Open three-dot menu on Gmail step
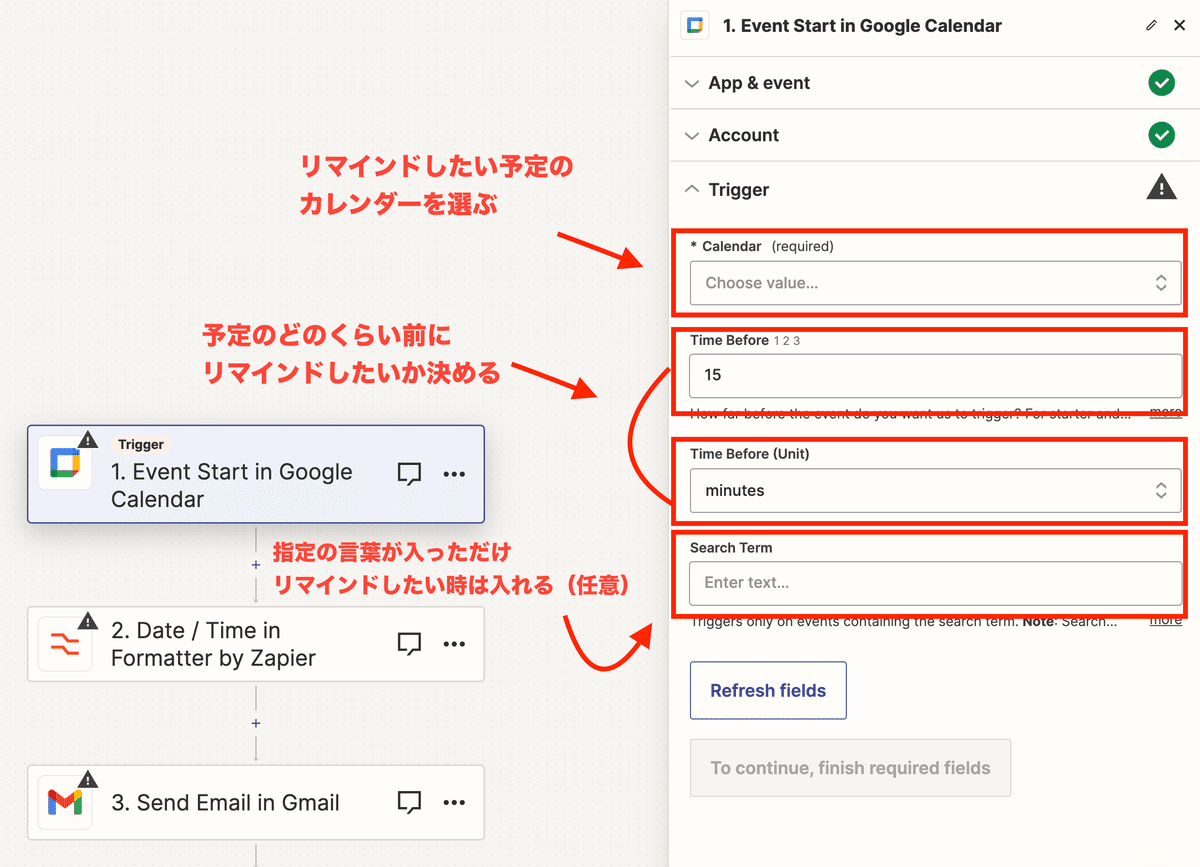This screenshot has width=1200, height=867. pos(454,802)
